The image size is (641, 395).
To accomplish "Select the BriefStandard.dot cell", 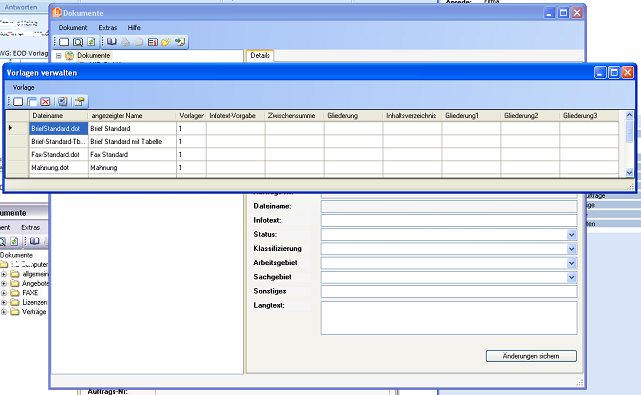I will (x=58, y=128).
